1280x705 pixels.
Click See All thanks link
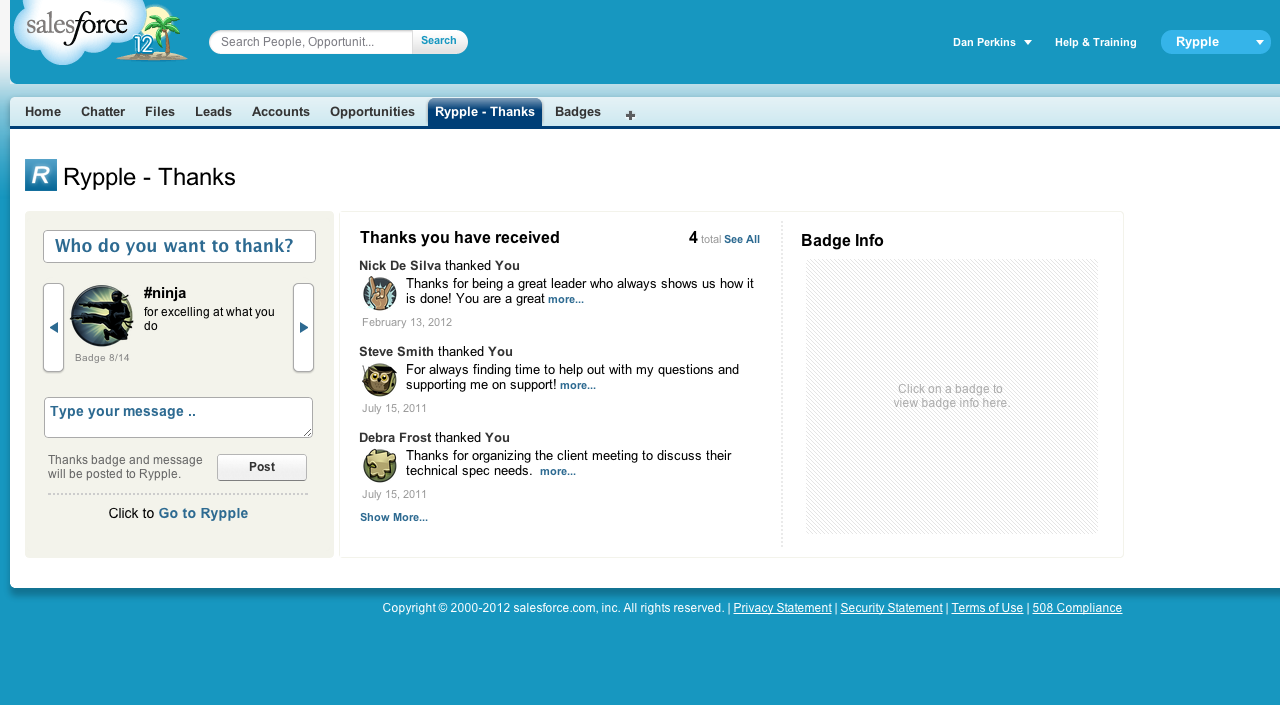coord(742,239)
